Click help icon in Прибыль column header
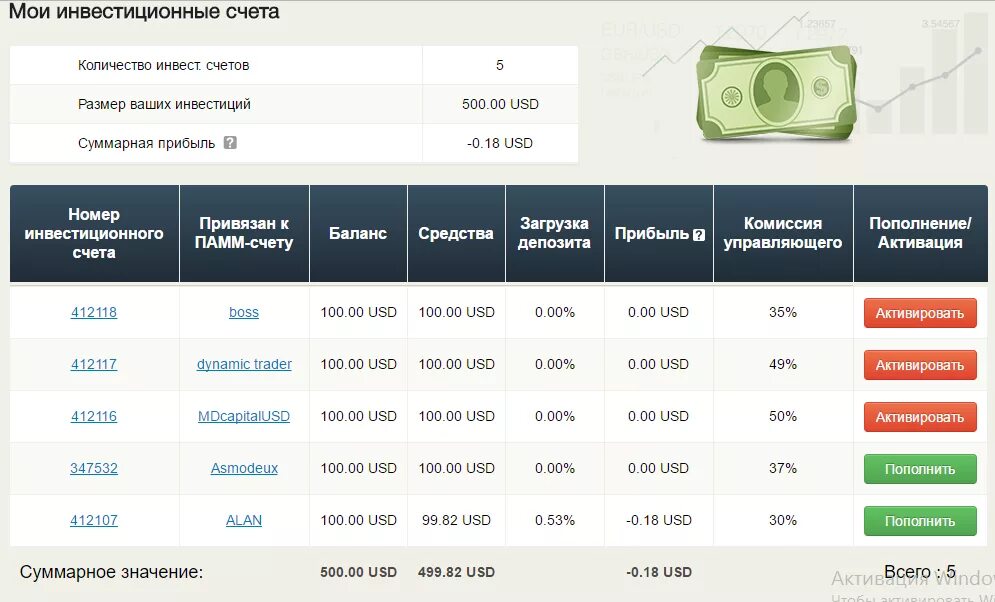The width and height of the screenshot is (995, 602). [699, 234]
